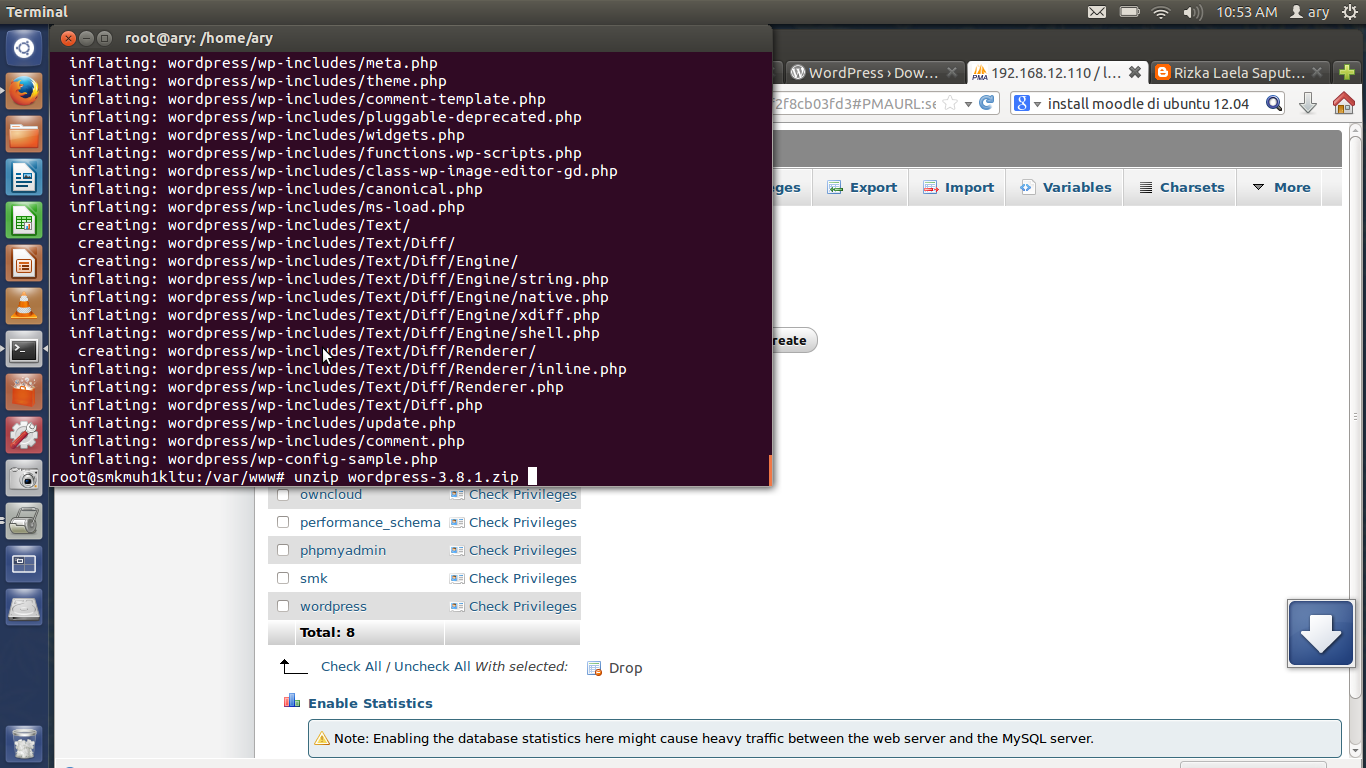Viewport: 1366px width, 768px height.
Task: Click the clock showing 10:53 AM
Action: (x=1247, y=12)
